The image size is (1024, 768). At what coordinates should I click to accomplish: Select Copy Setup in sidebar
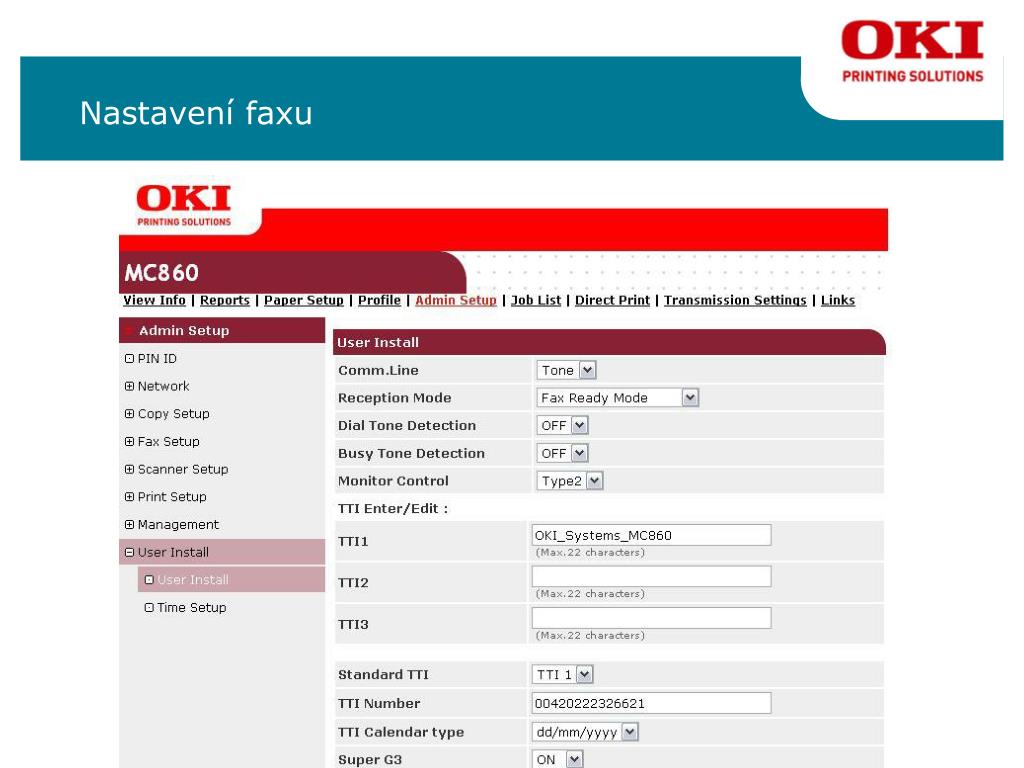(174, 413)
